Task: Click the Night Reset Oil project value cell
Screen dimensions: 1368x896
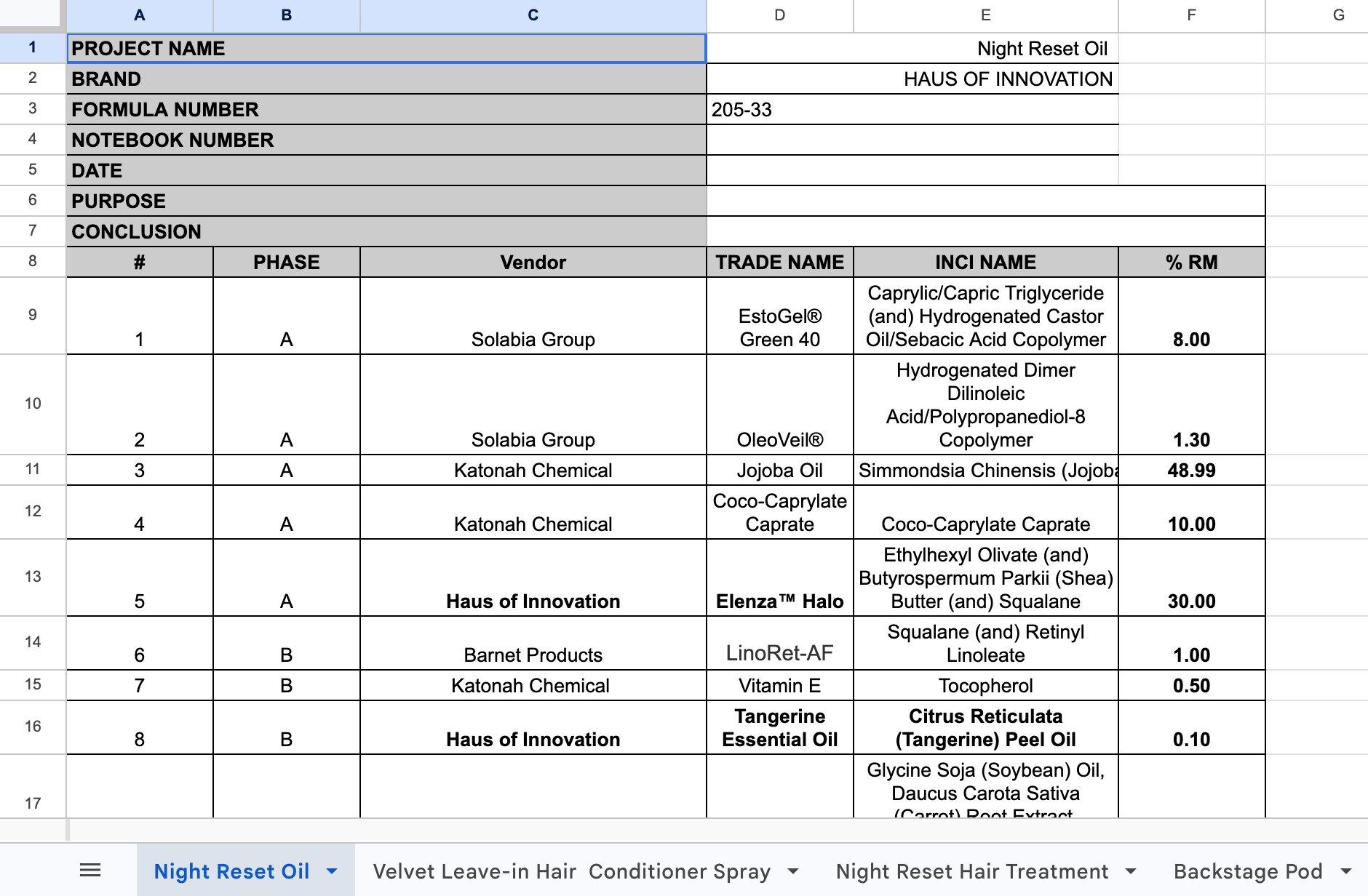Action: (x=912, y=48)
